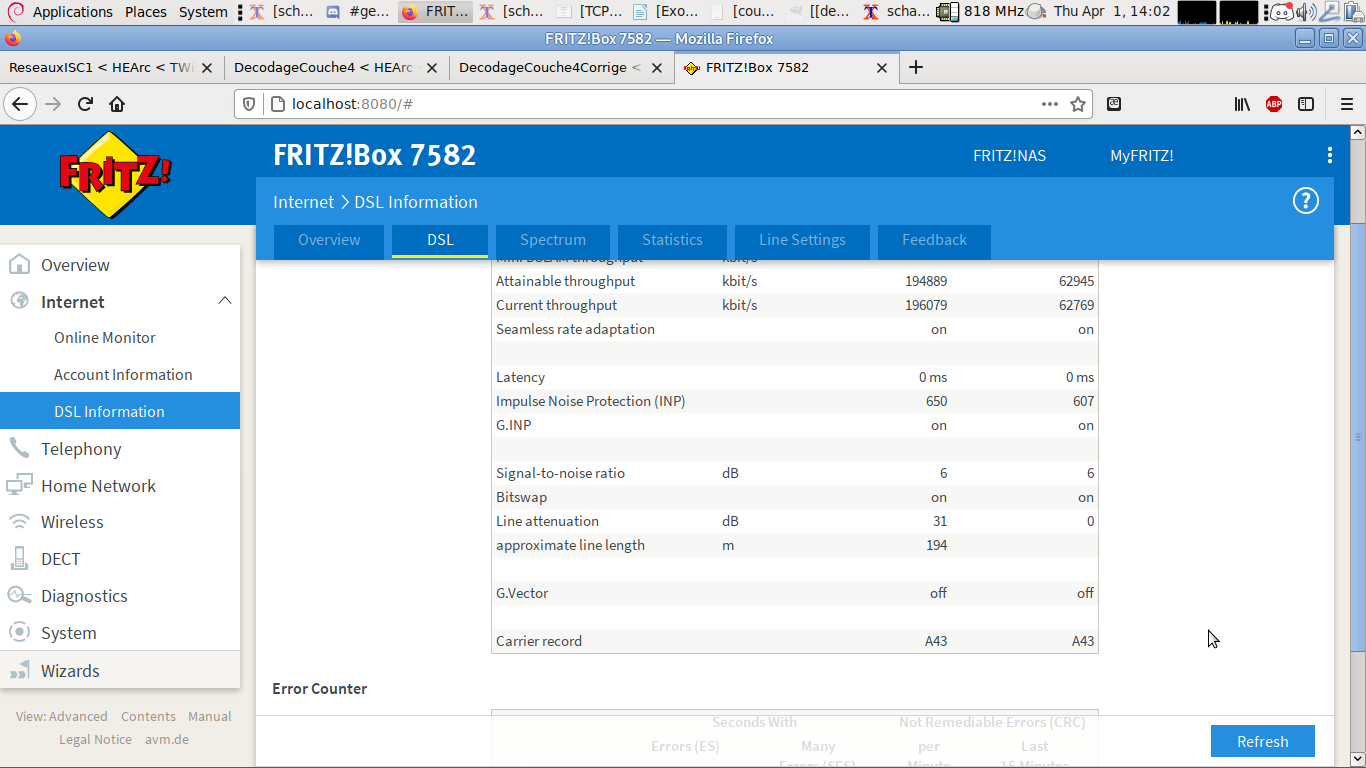Click the Home Network computer icon
1366x768 pixels.
point(19,485)
